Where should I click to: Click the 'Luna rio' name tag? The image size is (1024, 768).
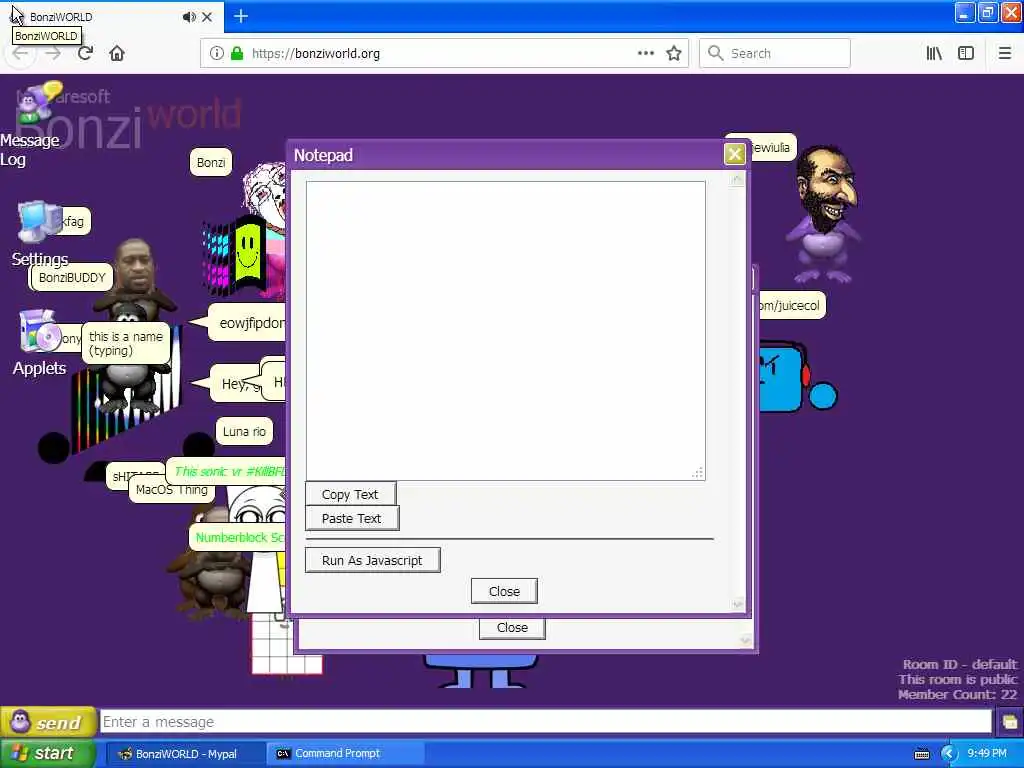click(244, 432)
